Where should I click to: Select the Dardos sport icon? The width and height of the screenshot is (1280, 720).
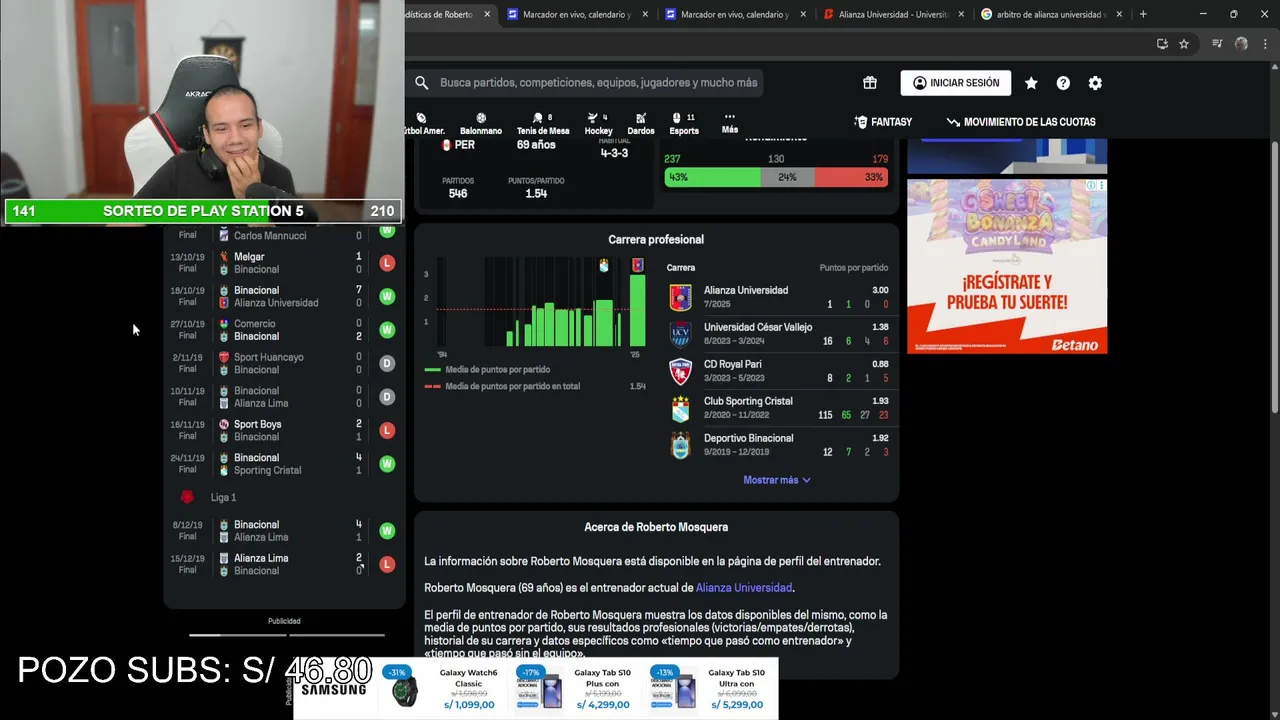641,124
